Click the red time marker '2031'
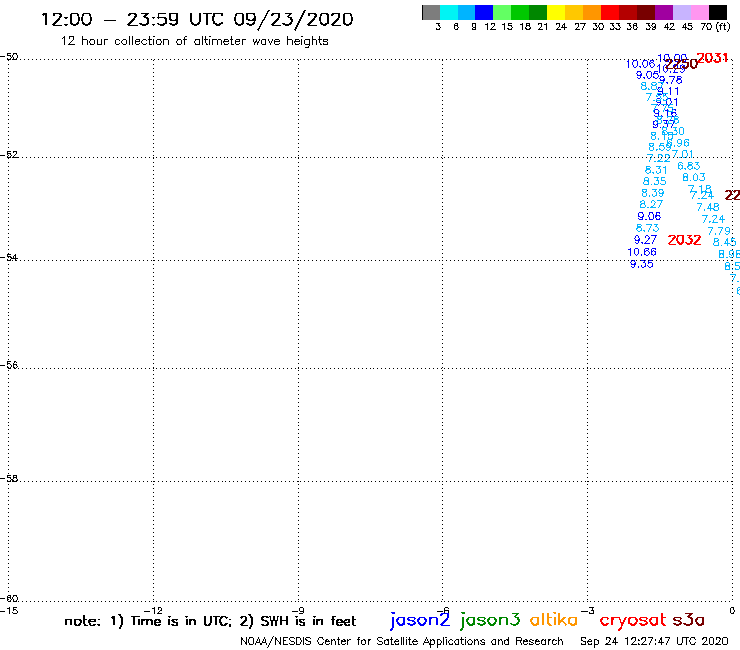740x650 pixels. (712, 58)
